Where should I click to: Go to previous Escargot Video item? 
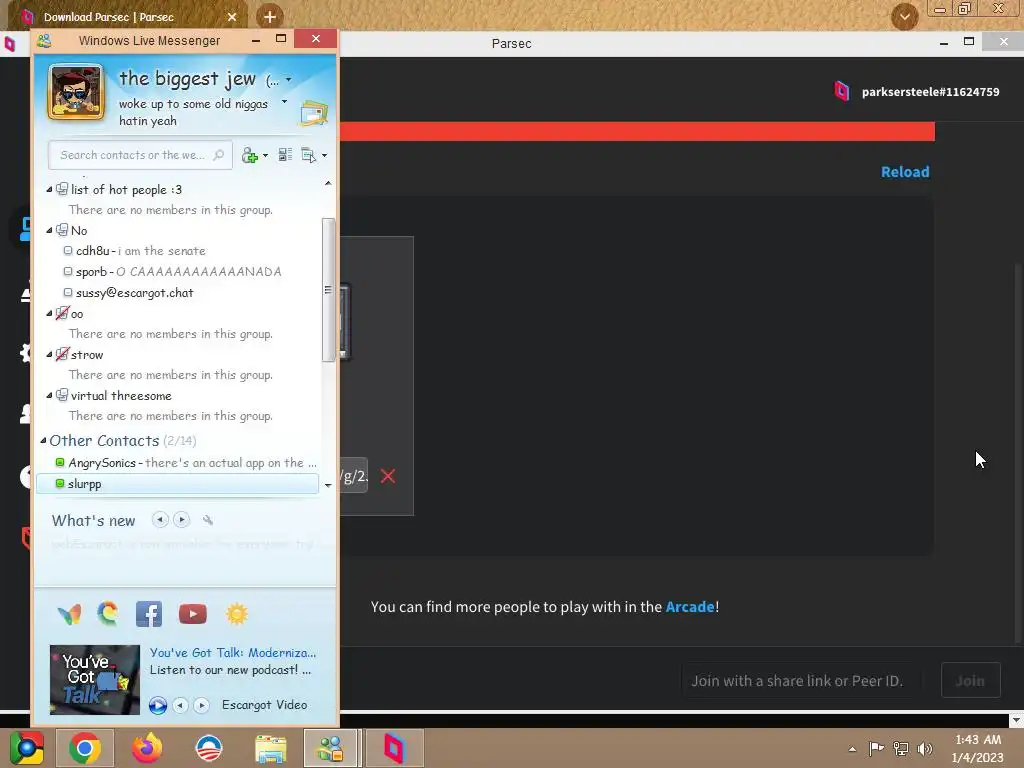coord(180,705)
